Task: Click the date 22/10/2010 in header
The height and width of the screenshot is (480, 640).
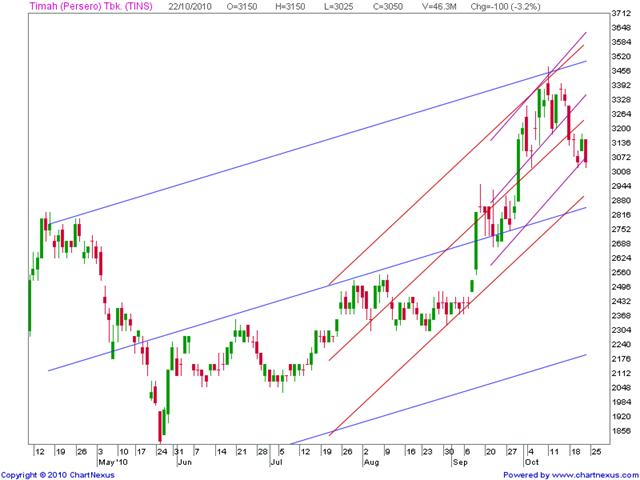Action: (x=192, y=7)
